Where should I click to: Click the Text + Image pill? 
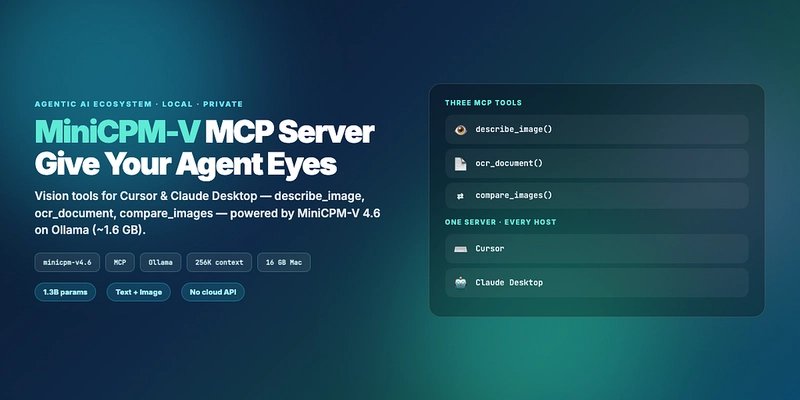coord(138,292)
